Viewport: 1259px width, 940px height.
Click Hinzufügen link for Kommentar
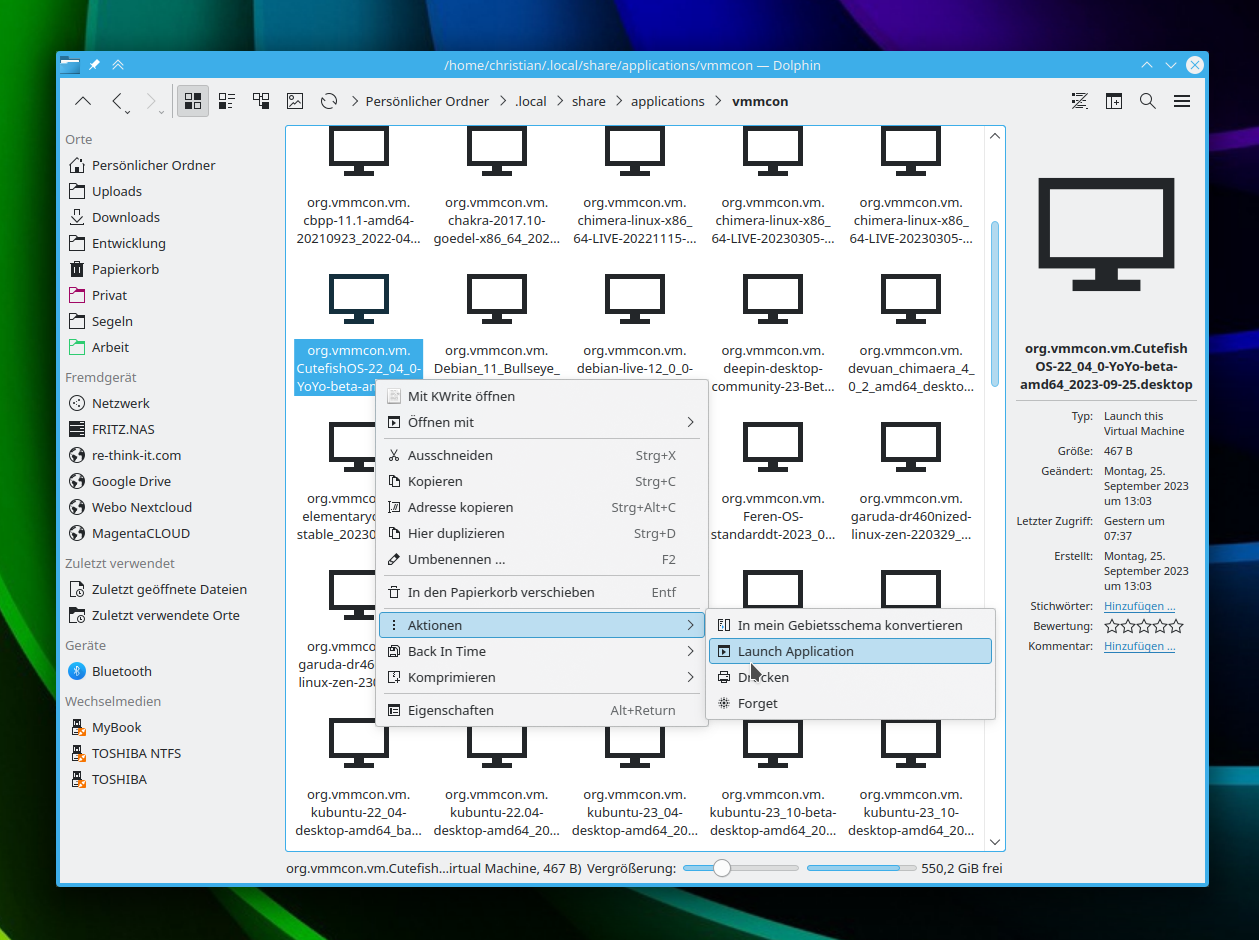pos(1139,646)
